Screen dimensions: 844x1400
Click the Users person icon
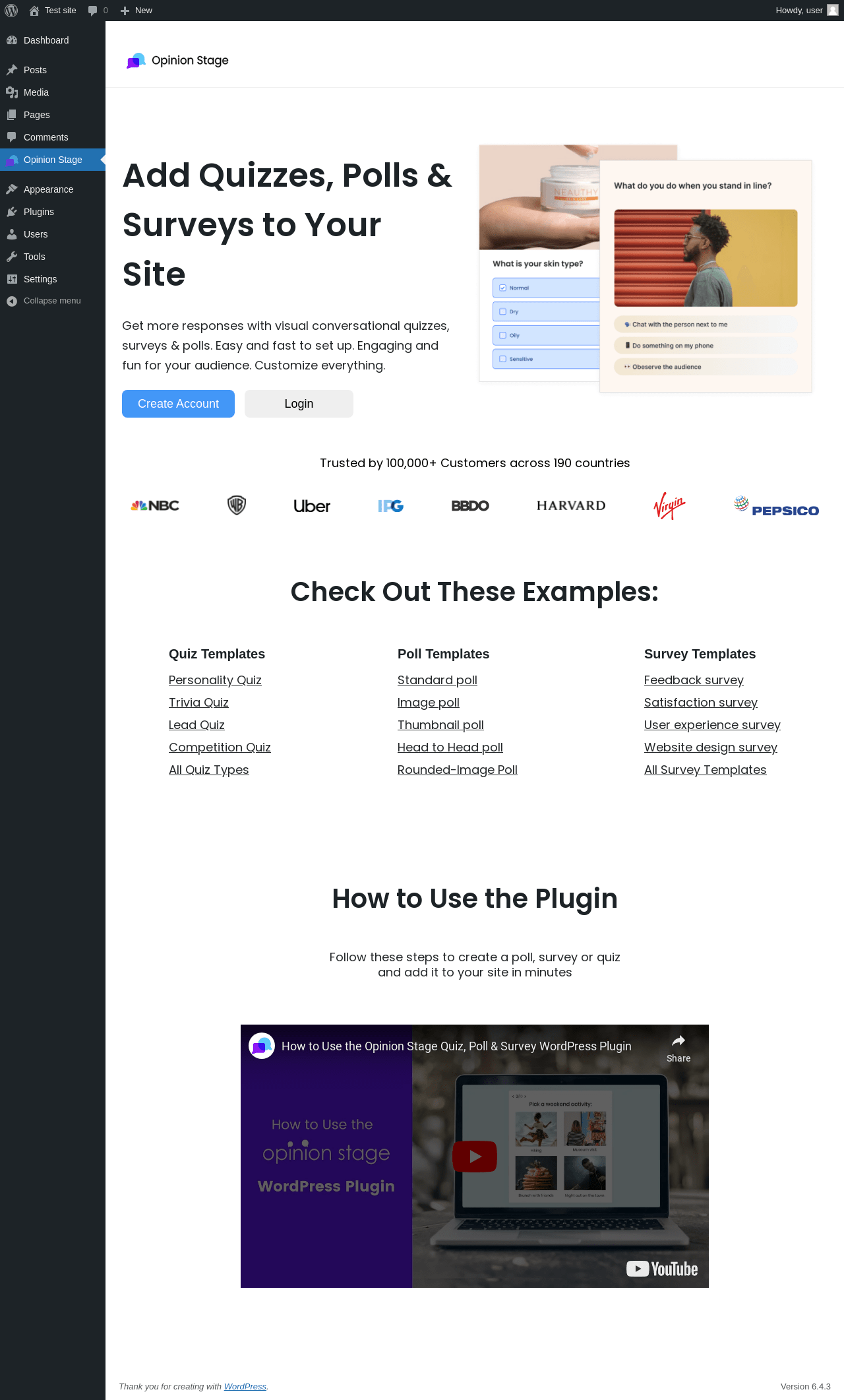[12, 234]
